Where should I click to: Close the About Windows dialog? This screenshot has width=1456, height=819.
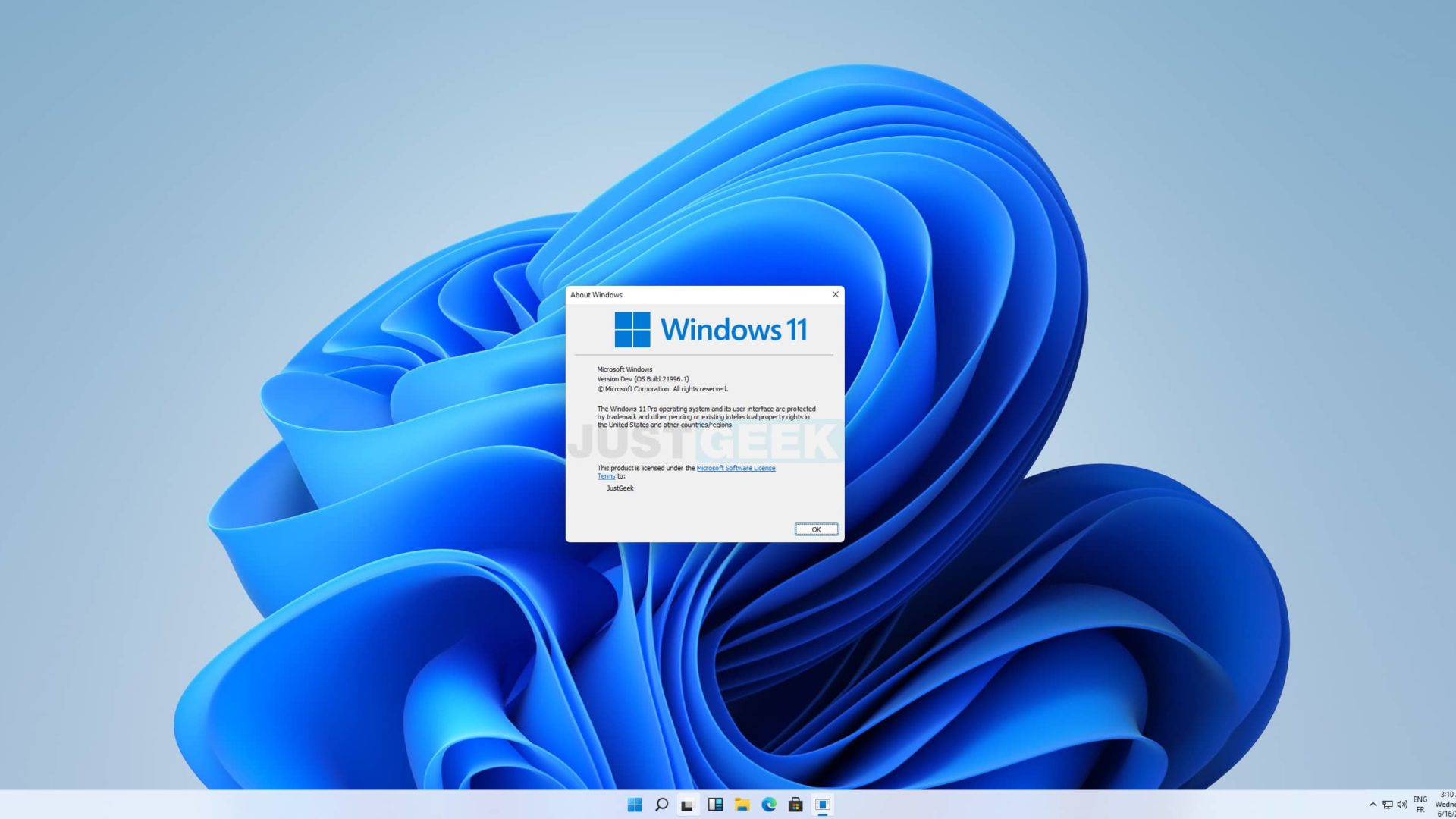(835, 294)
